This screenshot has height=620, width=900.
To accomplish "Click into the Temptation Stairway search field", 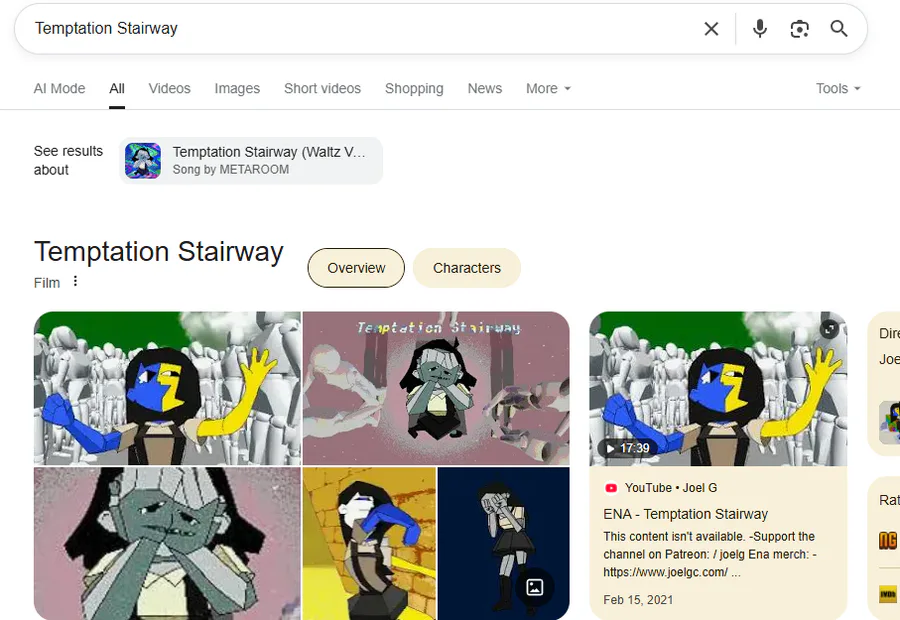I will coord(362,29).
